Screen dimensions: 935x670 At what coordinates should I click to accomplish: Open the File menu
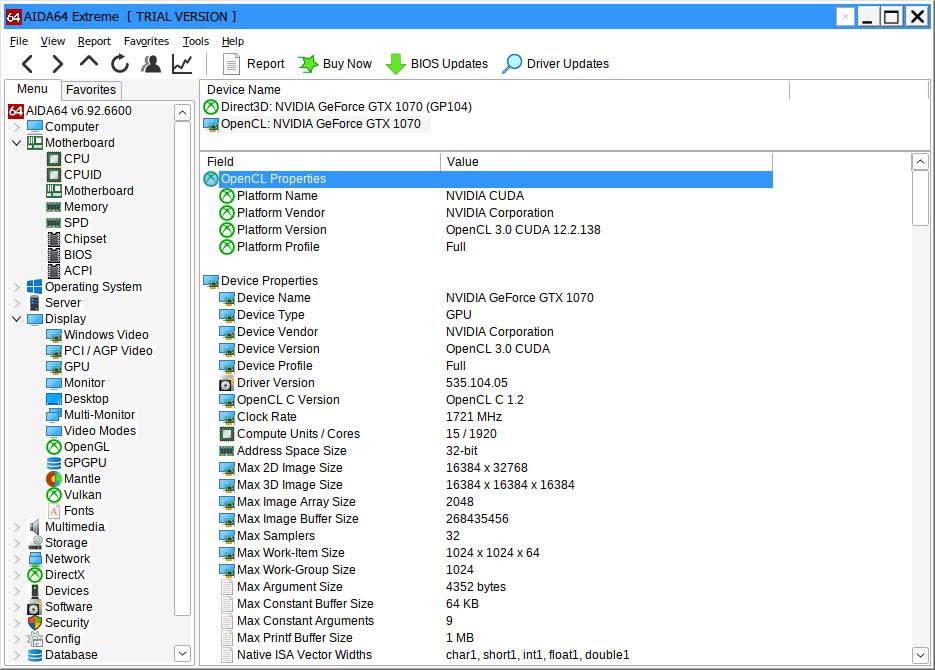click(19, 41)
